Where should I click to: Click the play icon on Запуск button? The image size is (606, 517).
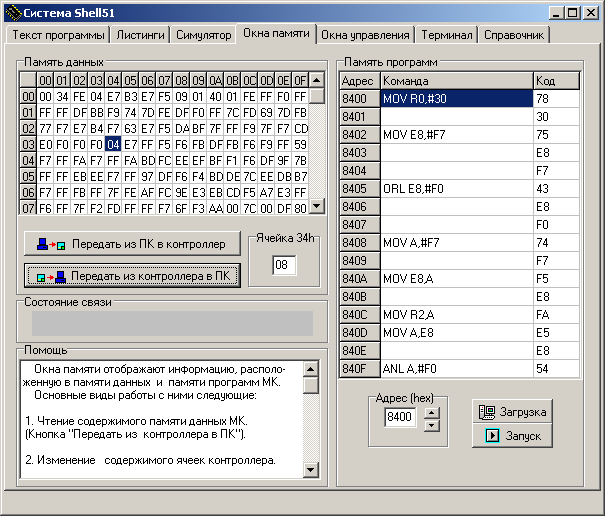click(492, 436)
